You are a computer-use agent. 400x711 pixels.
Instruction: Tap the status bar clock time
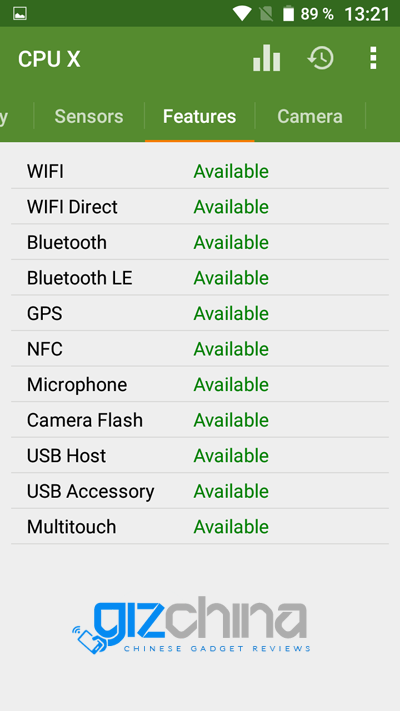point(367,14)
